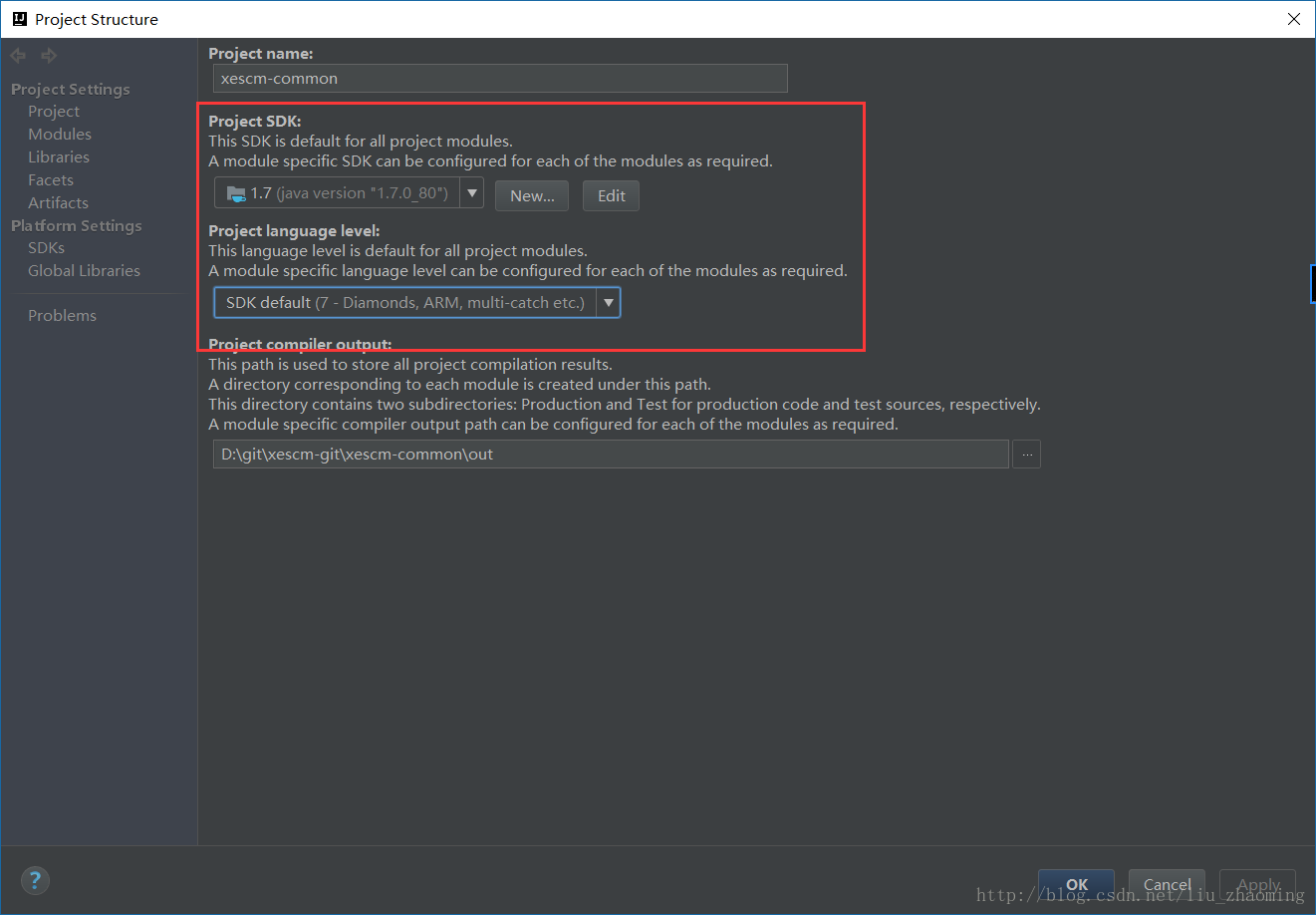
Task: Click the Platform Settings heading
Action: [77, 226]
